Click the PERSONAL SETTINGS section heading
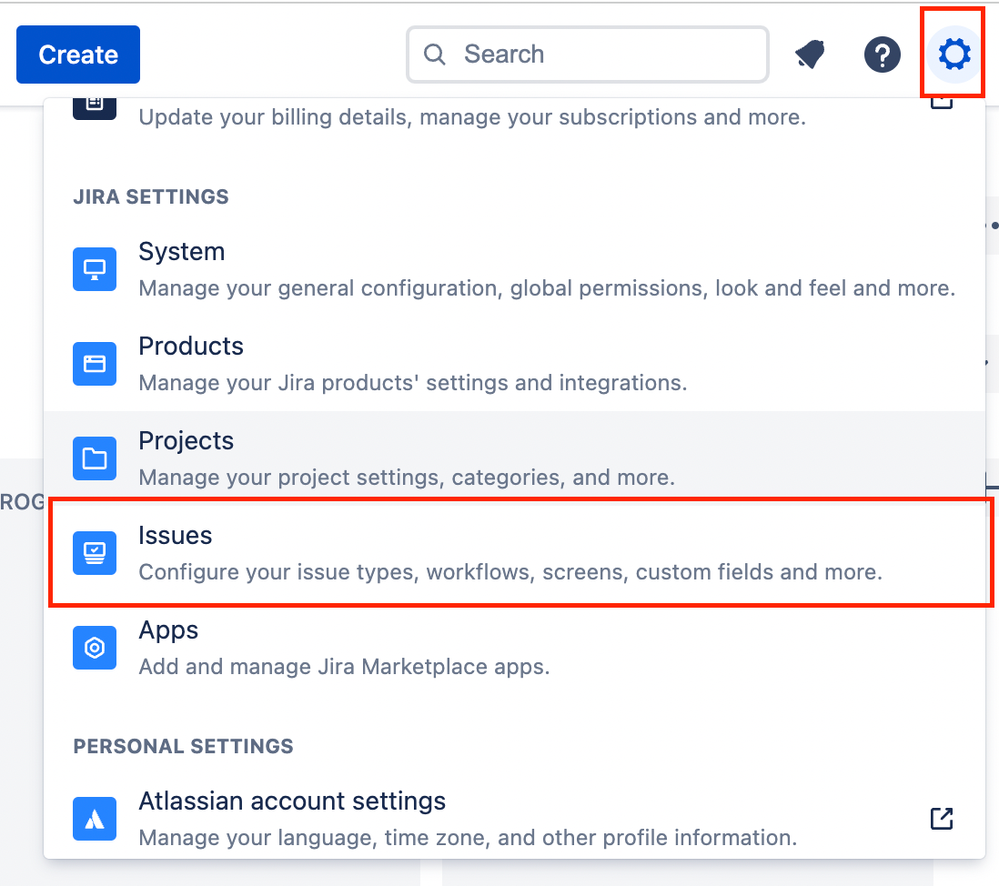 point(183,746)
